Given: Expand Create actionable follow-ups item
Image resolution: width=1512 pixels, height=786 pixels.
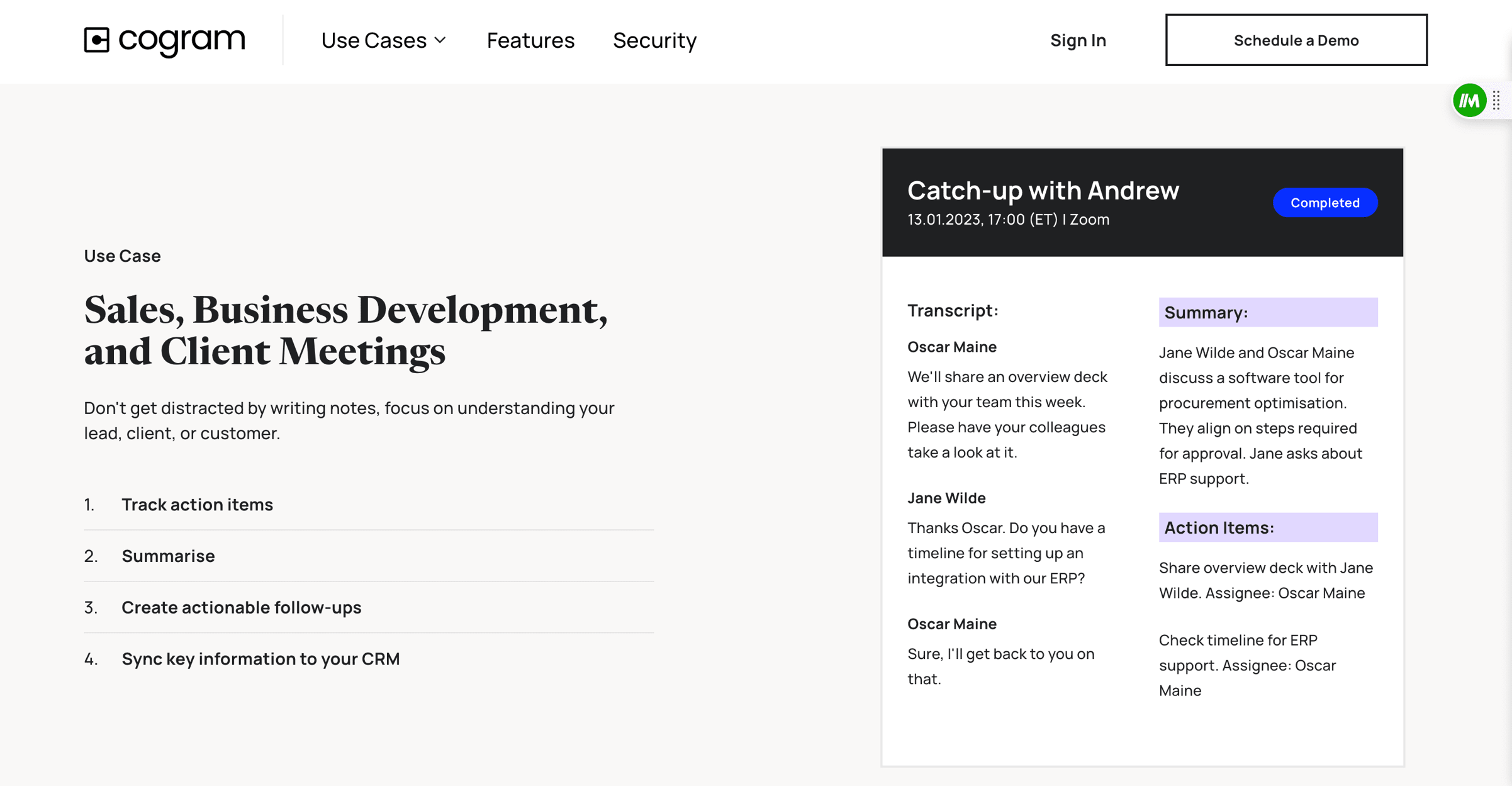Looking at the screenshot, I should point(241,607).
